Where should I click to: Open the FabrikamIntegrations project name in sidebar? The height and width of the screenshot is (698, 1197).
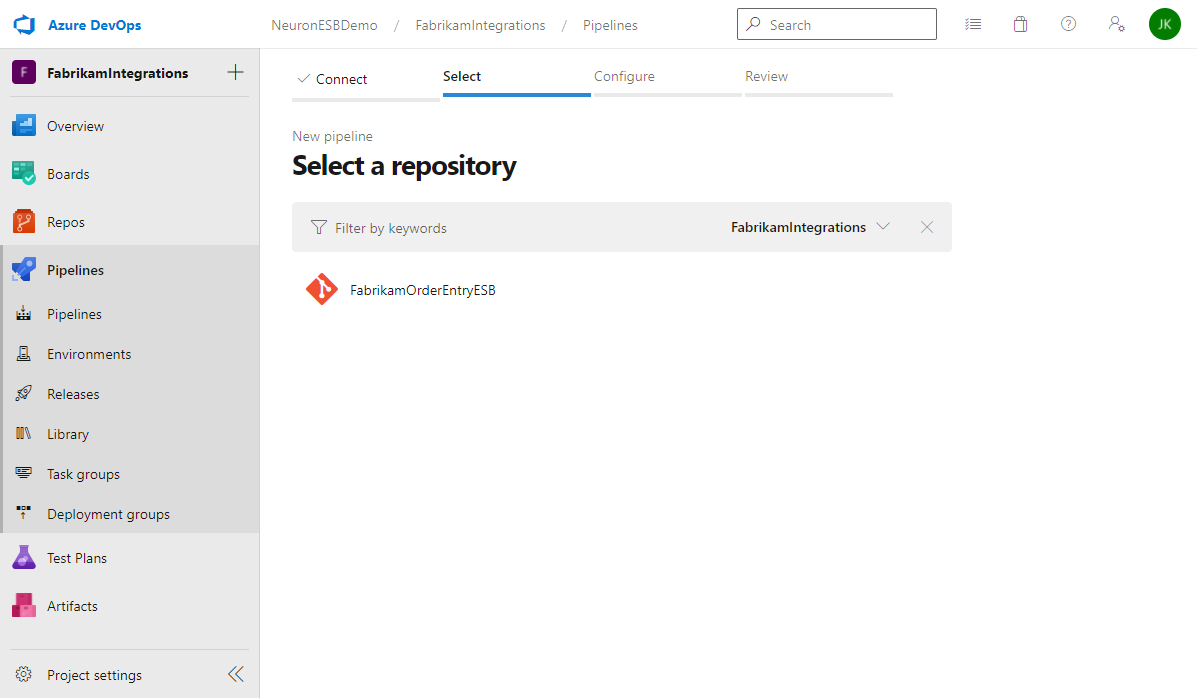(x=118, y=73)
